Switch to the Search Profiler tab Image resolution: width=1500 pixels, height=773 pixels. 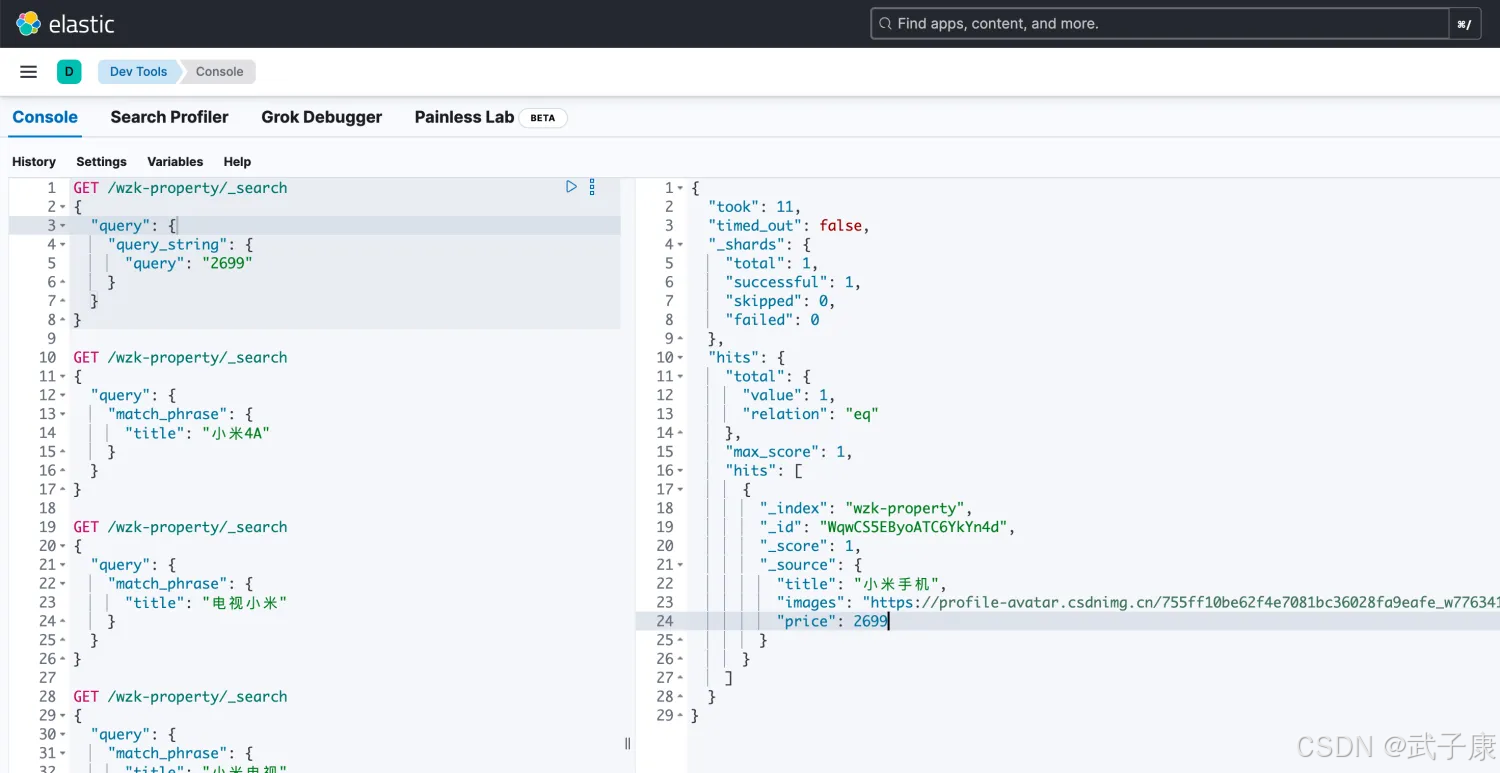[169, 117]
